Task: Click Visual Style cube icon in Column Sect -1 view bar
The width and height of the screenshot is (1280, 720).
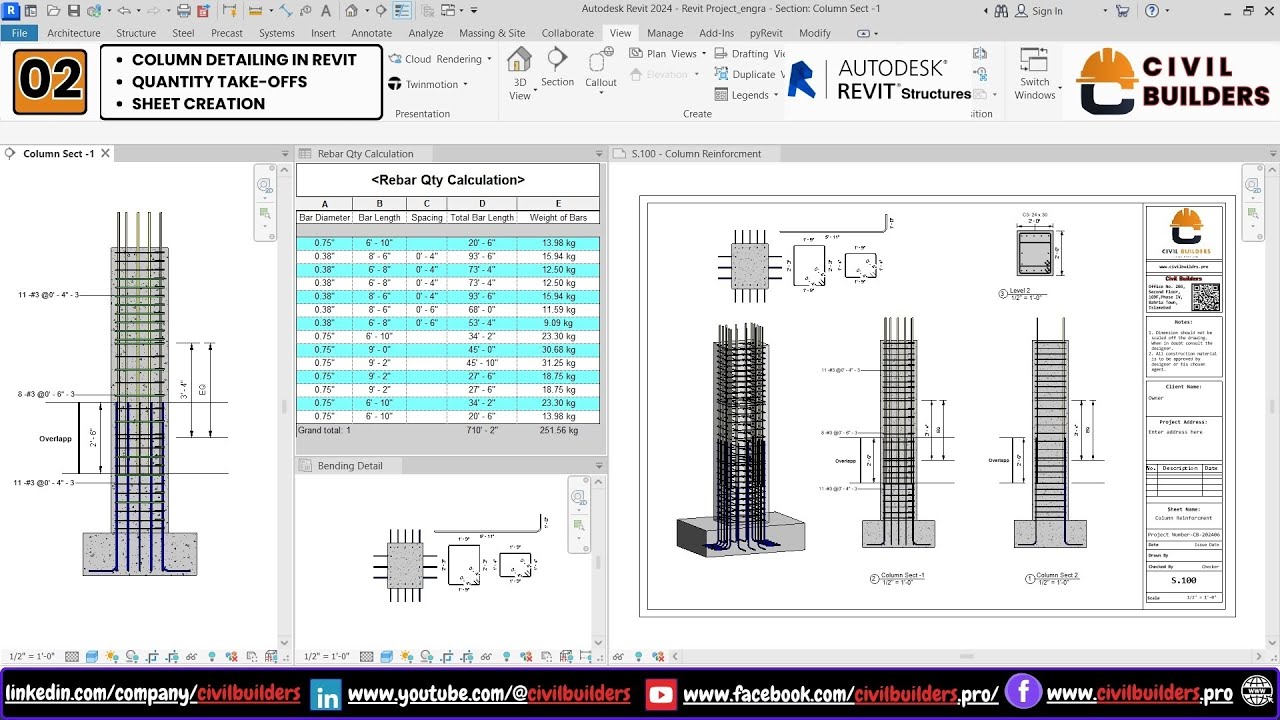Action: tap(91, 656)
